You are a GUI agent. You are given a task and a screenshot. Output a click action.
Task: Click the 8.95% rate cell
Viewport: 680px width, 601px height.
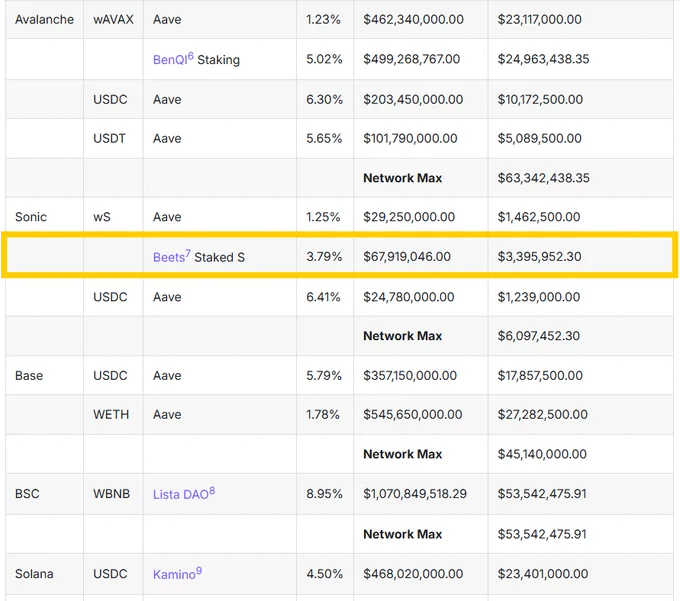324,493
